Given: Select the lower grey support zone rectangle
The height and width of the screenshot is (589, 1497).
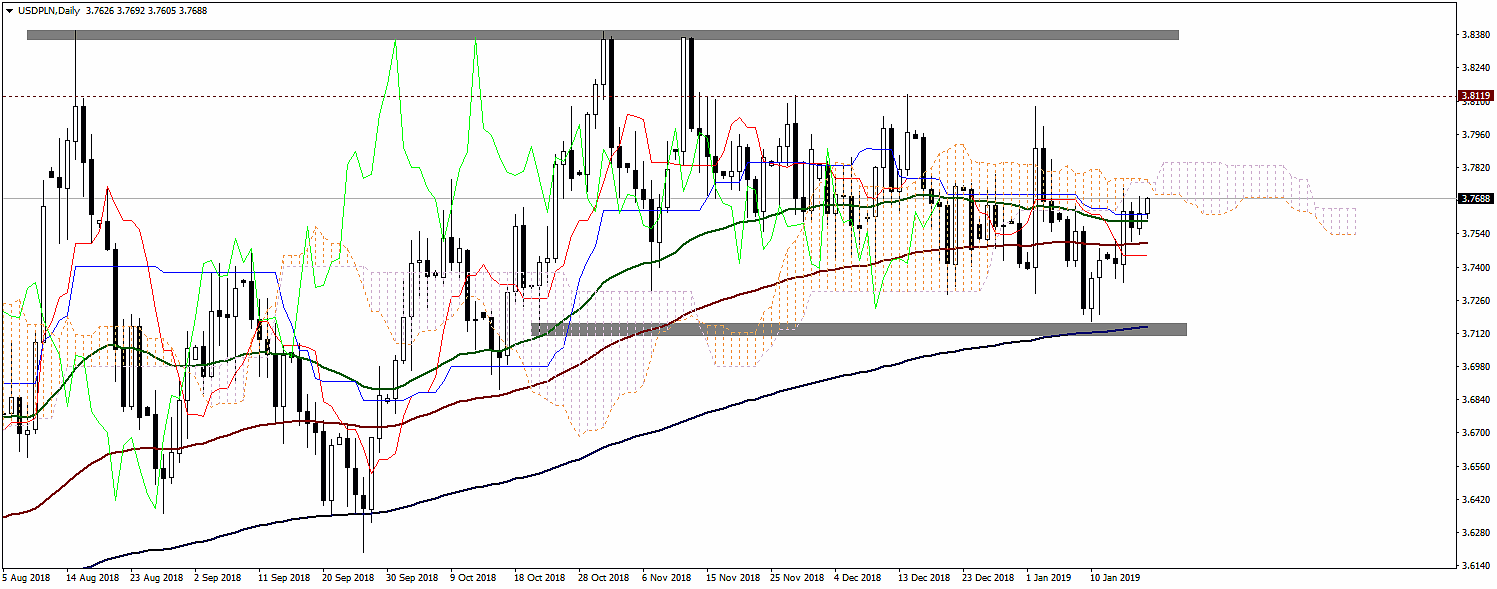Looking at the screenshot, I should (x=859, y=329).
